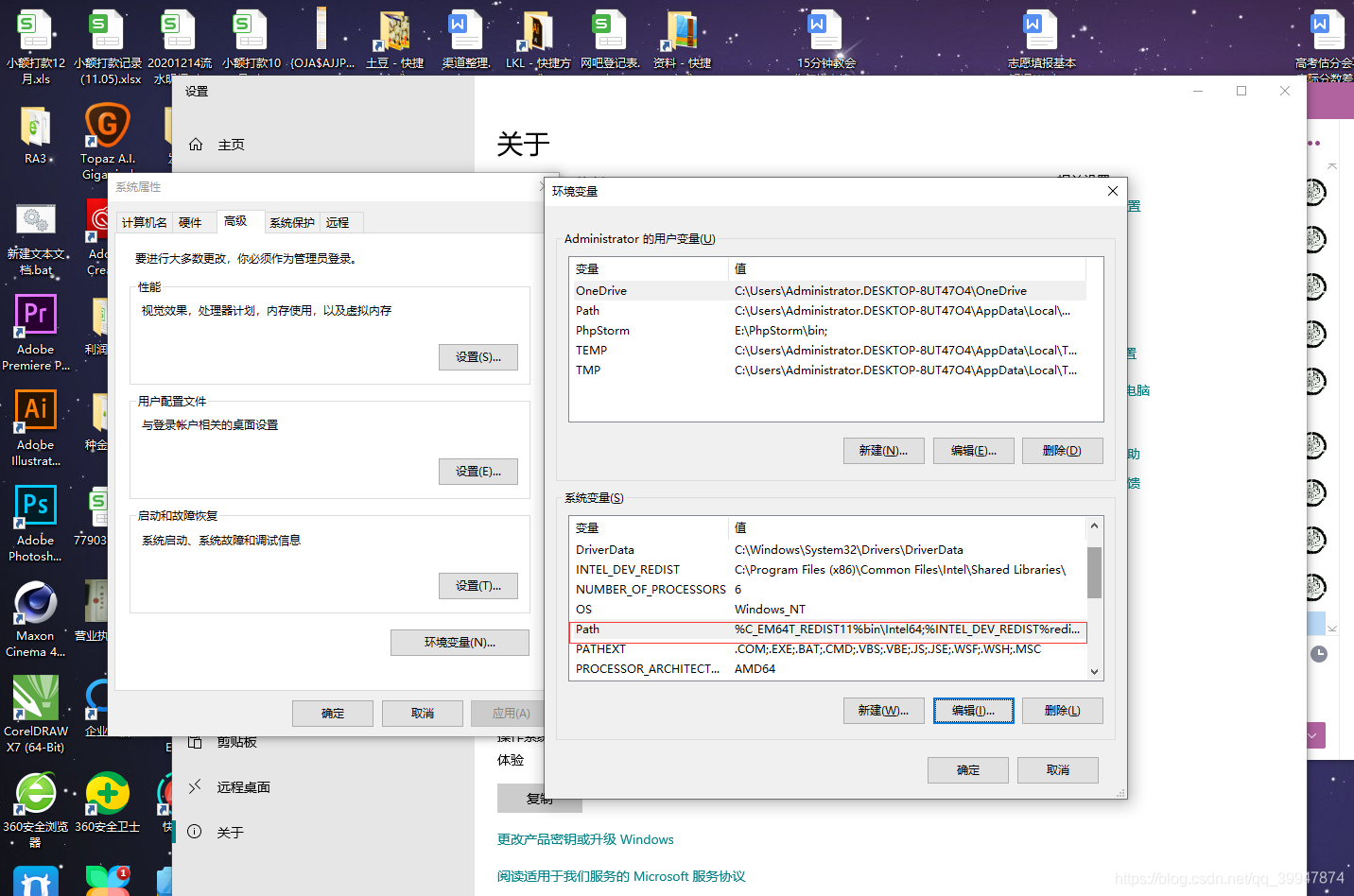Select the PhpStorm user variable row
This screenshot has height=896, width=1354.
click(828, 331)
